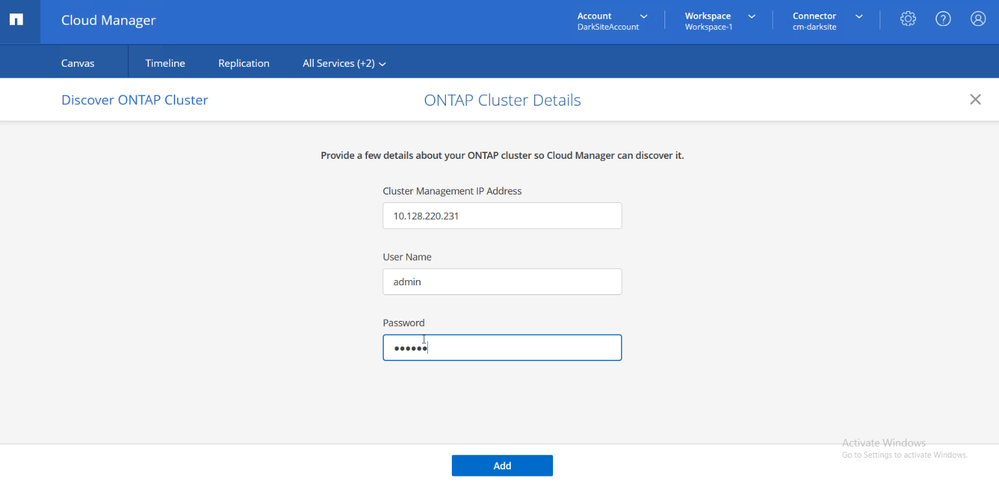Viewport: 999px width, 483px height.
Task: Open the settings gear icon
Action: pyautogui.click(x=908, y=19)
